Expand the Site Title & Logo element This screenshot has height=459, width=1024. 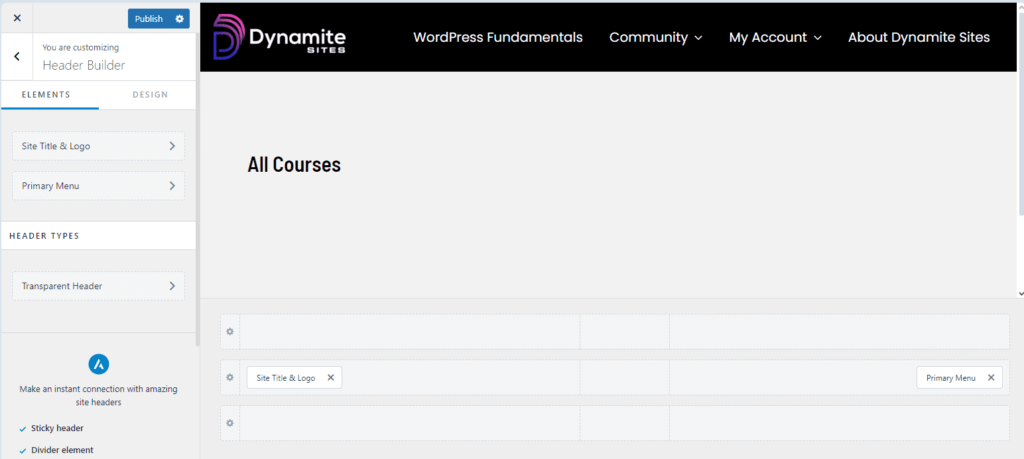(x=98, y=146)
